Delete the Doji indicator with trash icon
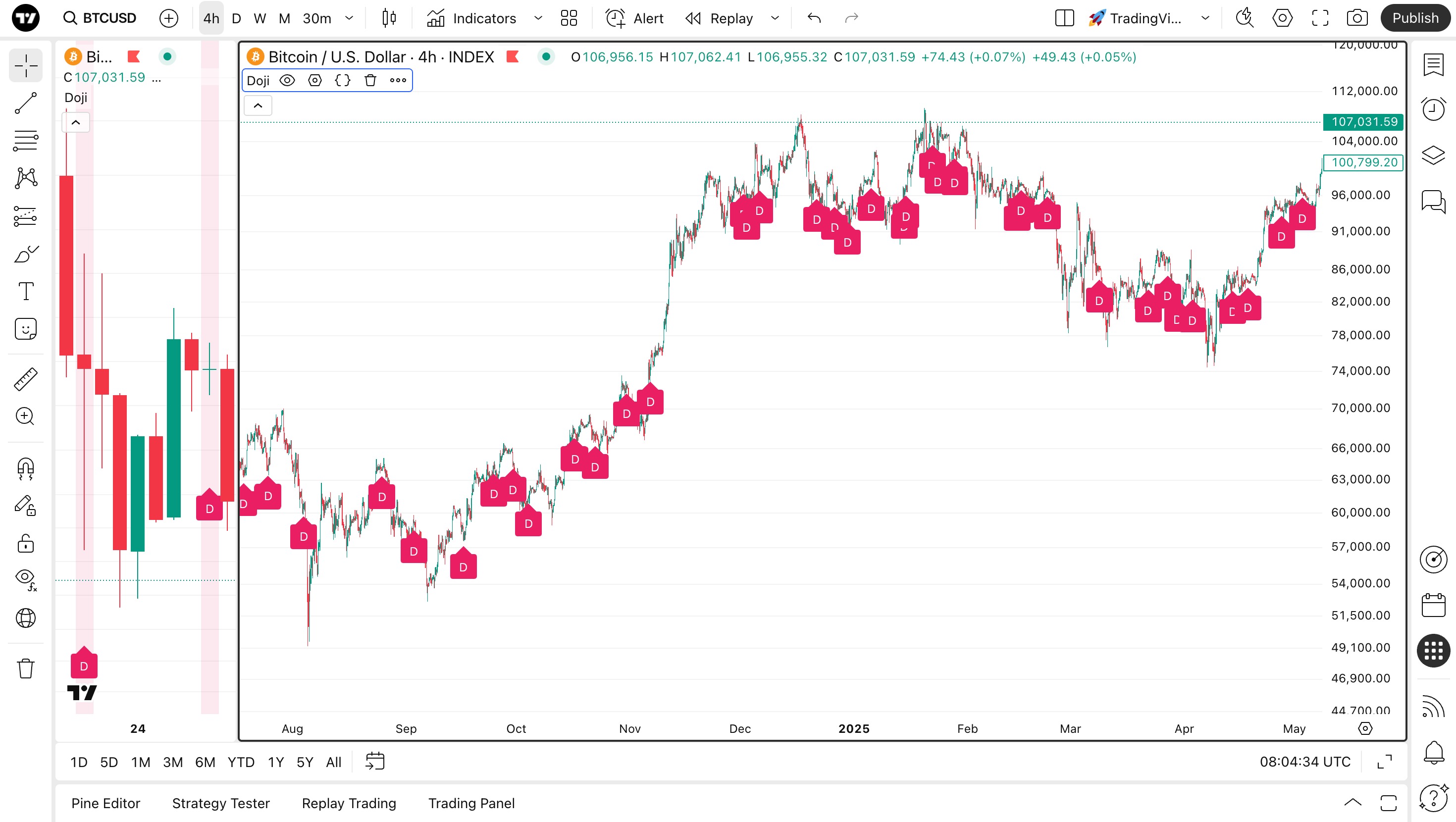 click(370, 80)
